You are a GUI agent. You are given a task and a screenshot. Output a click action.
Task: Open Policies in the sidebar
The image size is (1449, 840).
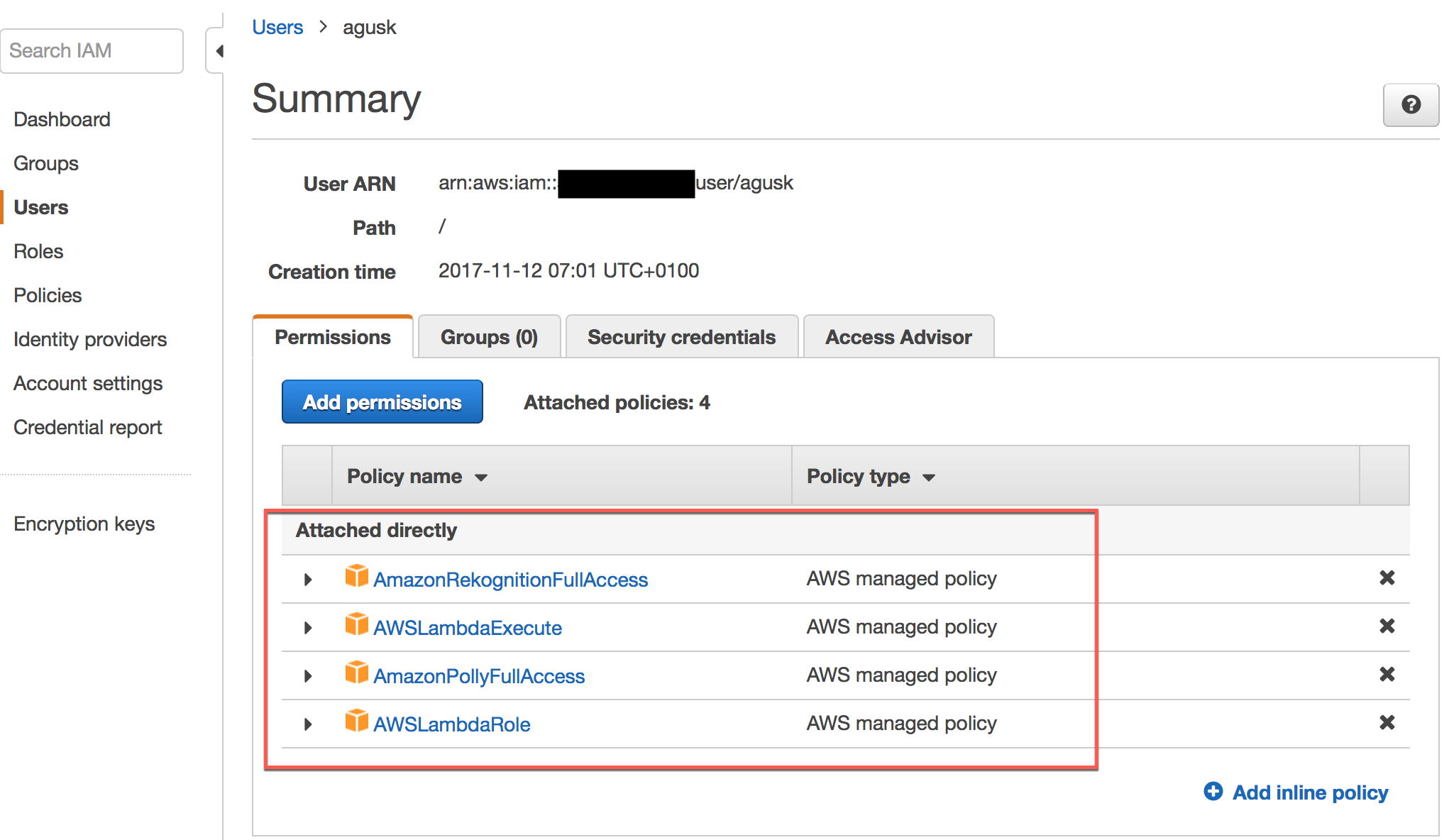pos(48,295)
